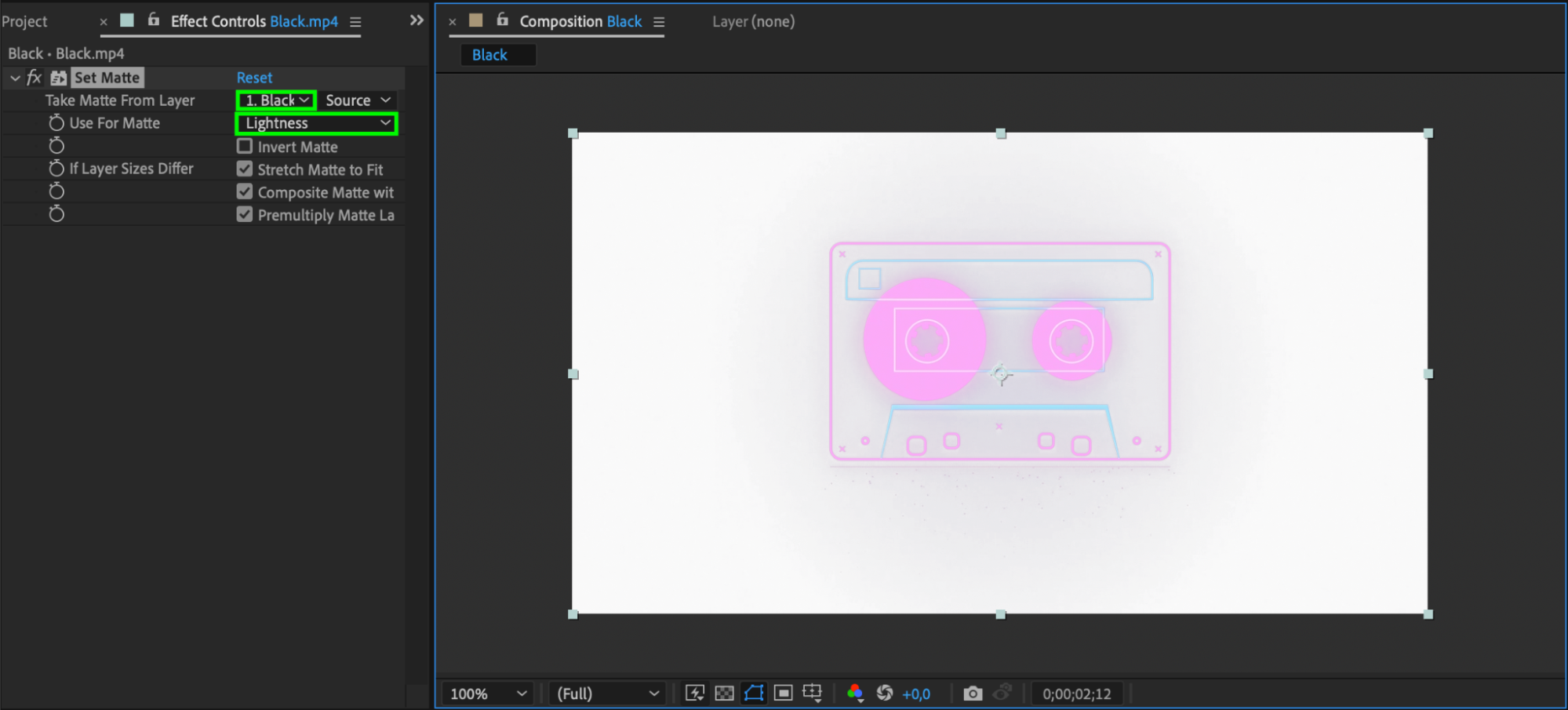Viewport: 1568px width, 710px height.
Task: Select the Layer (none) panel tab
Action: click(x=753, y=22)
